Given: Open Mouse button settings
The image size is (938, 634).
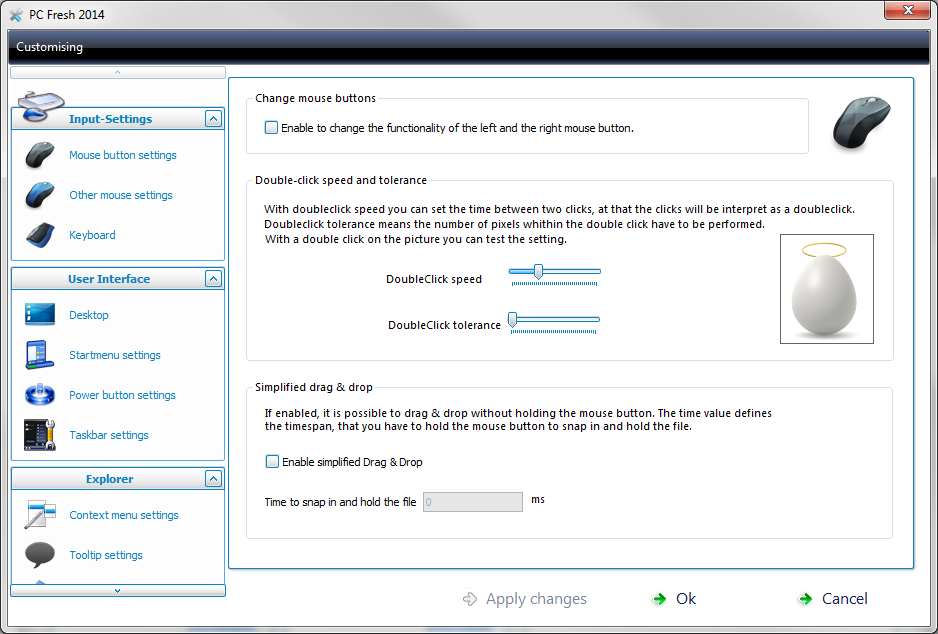Looking at the screenshot, I should (123, 155).
